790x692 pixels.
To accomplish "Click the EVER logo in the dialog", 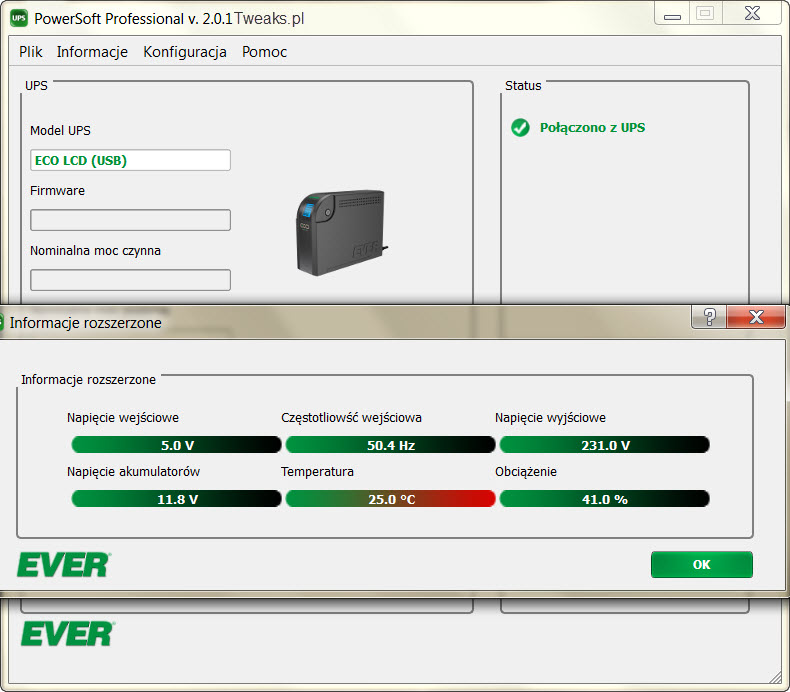I will pyautogui.click(x=64, y=564).
